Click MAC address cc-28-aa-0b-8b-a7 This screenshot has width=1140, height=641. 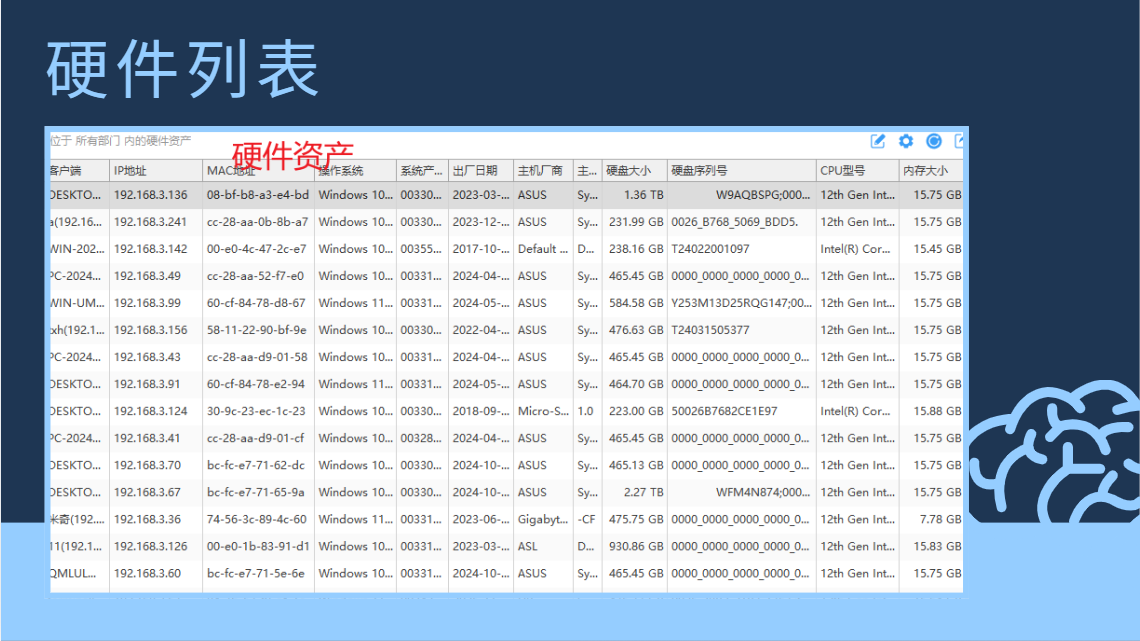click(x=257, y=222)
